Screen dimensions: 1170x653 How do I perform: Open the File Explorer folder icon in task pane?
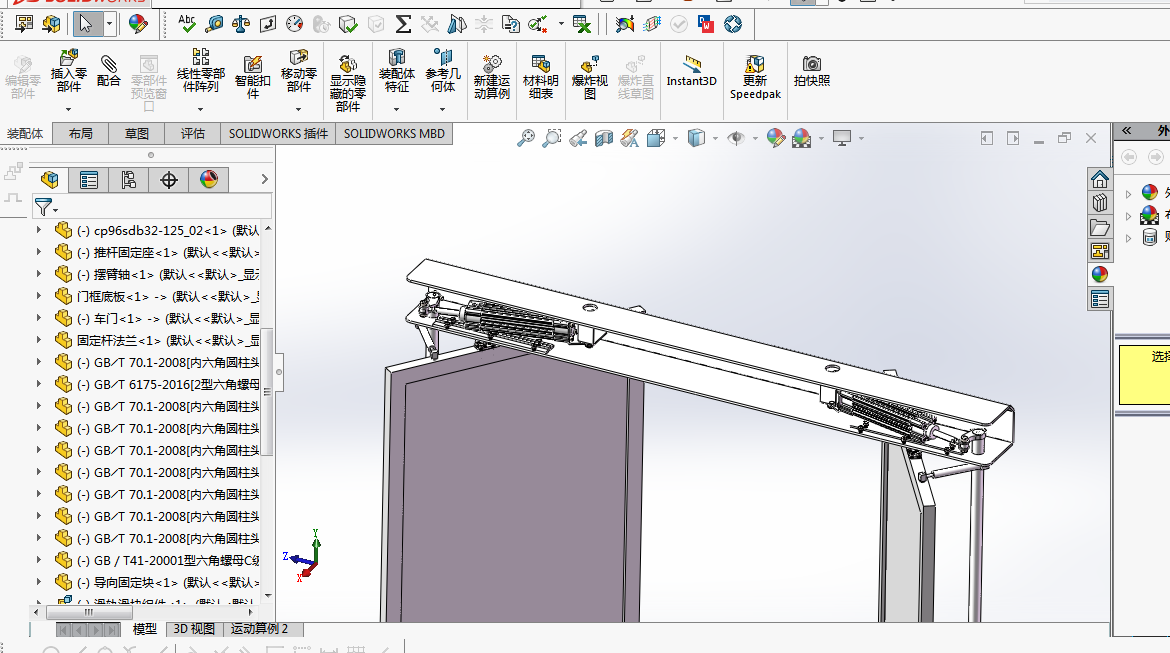point(1100,227)
